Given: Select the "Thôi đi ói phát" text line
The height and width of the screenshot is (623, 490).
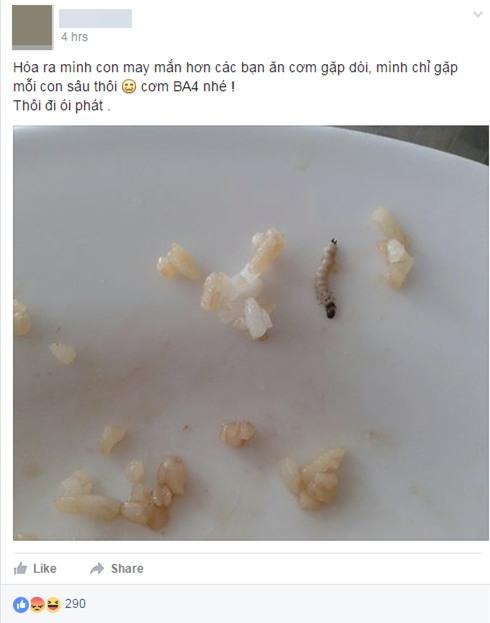Looking at the screenshot, I should 62,106.
